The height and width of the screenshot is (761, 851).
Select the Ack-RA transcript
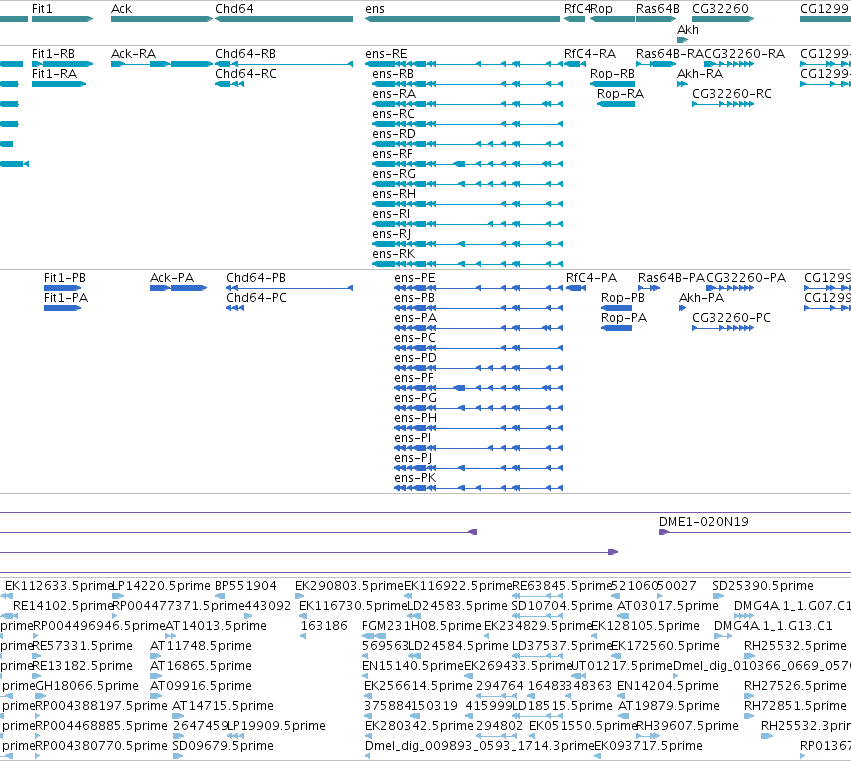[162, 64]
